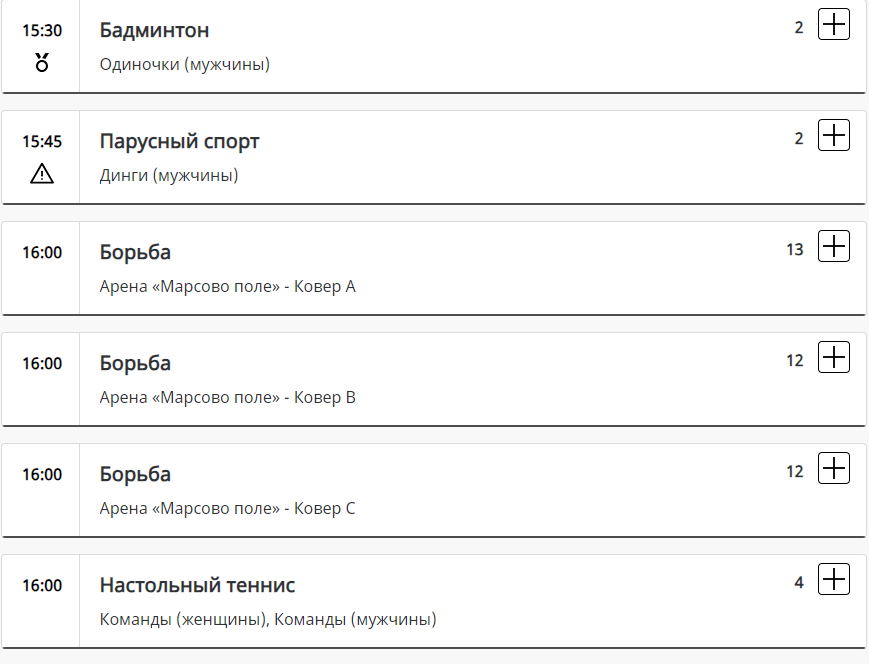Click Одиночки (мужчины) subtitle
This screenshot has width=869, height=664.
pos(185,65)
